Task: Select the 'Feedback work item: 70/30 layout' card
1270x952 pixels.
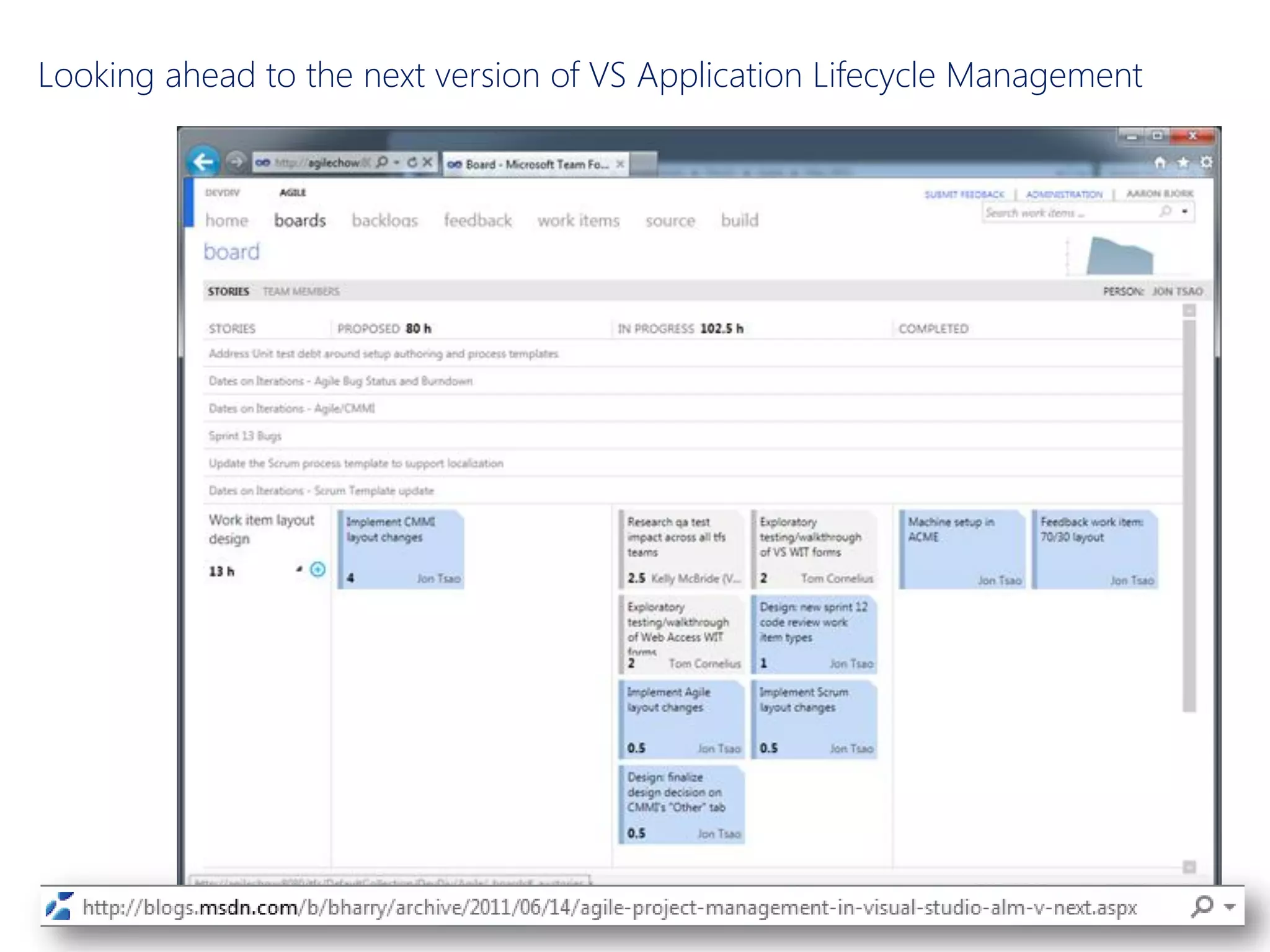Action: [1095, 549]
